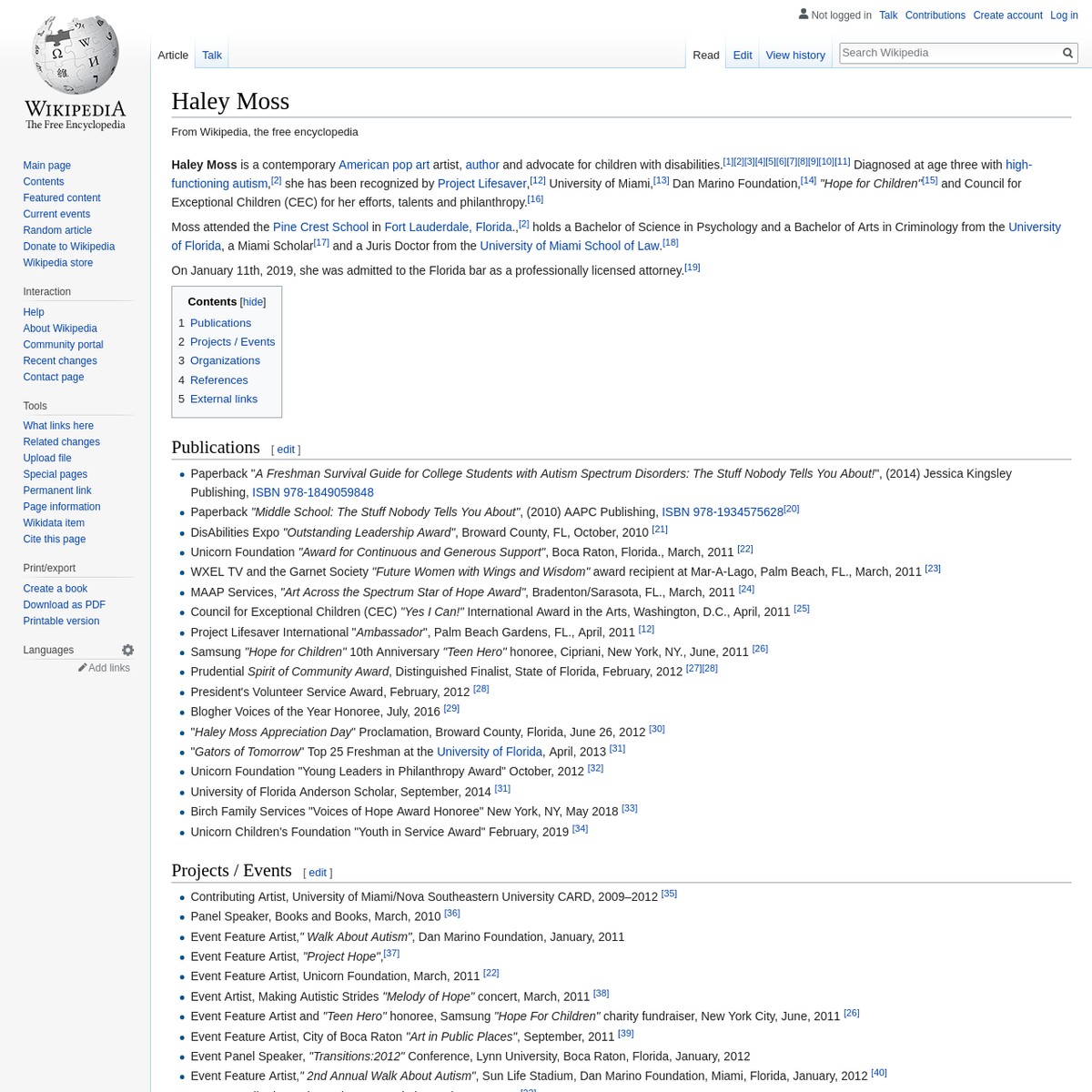1092x1092 pixels.
Task: Click the Add links pencil icon
Action: point(83,667)
